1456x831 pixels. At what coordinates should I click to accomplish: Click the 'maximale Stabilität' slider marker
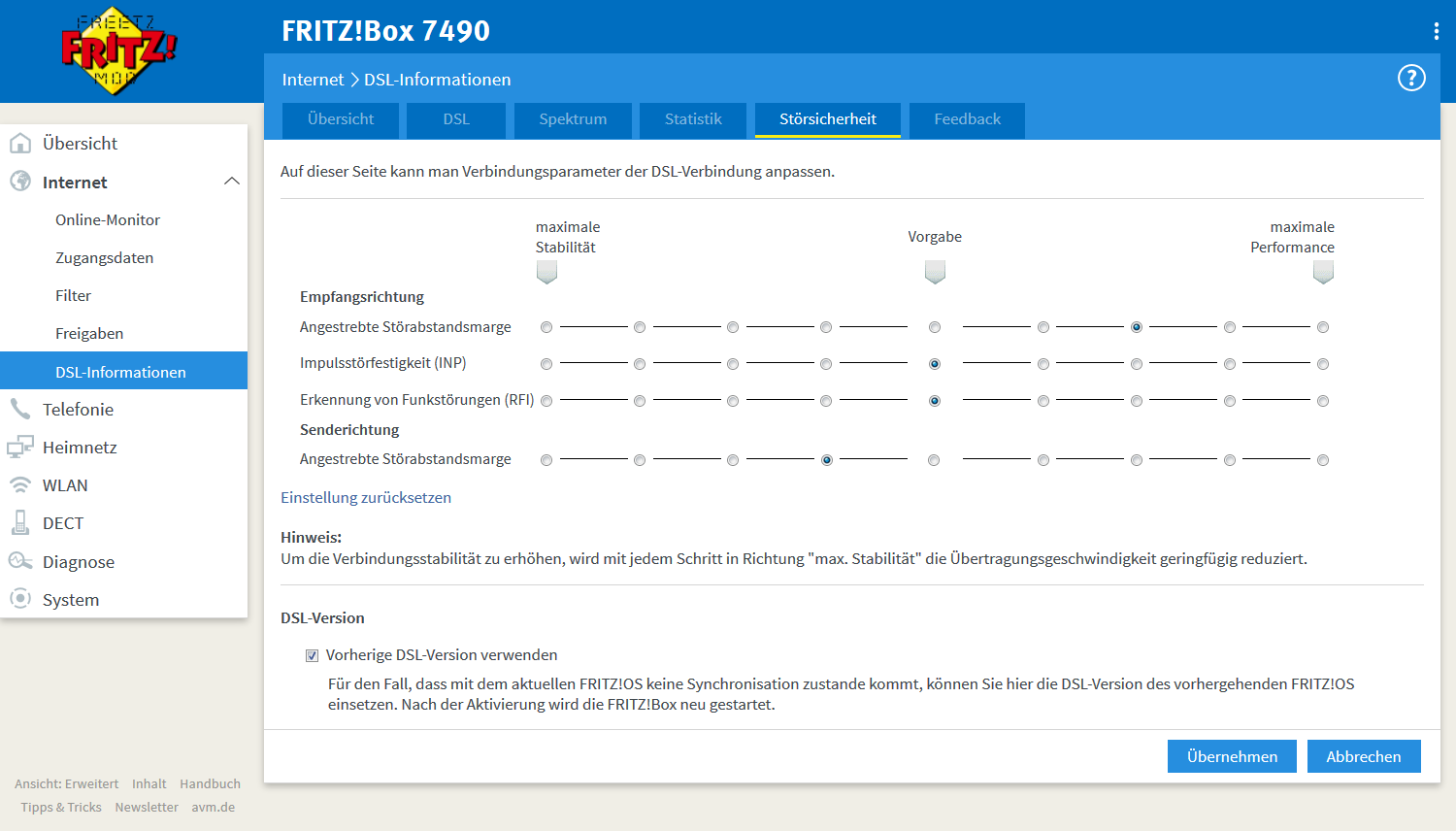[x=546, y=273]
